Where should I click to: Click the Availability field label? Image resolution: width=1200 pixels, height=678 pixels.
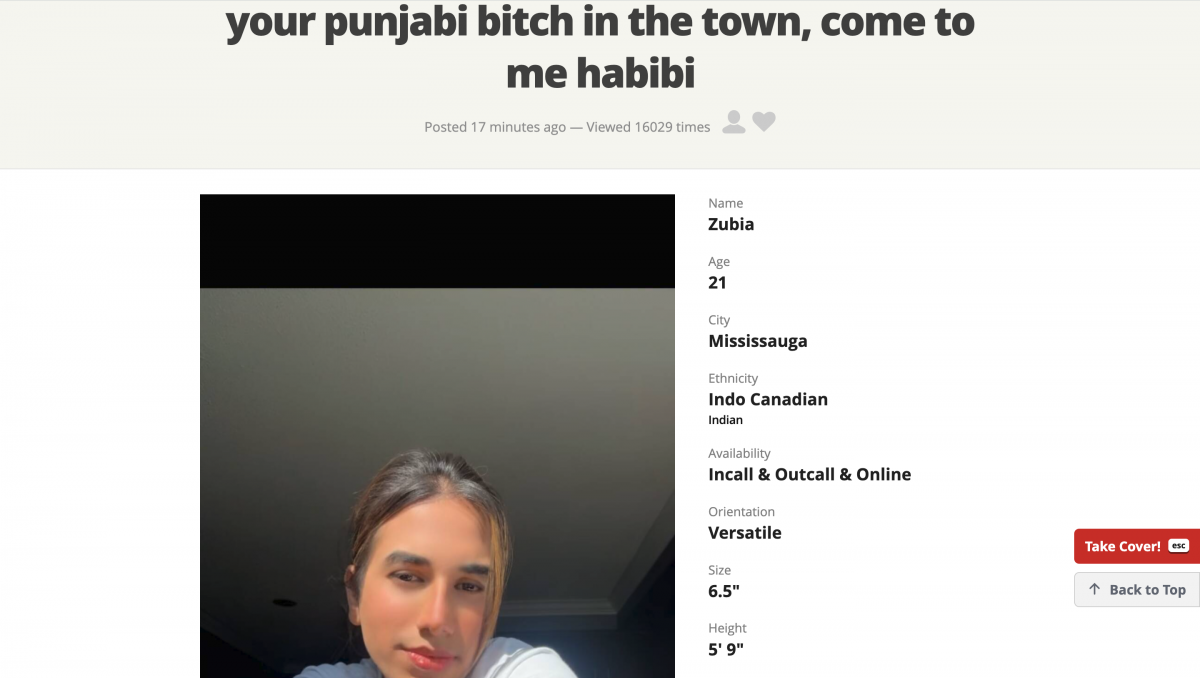(x=739, y=453)
